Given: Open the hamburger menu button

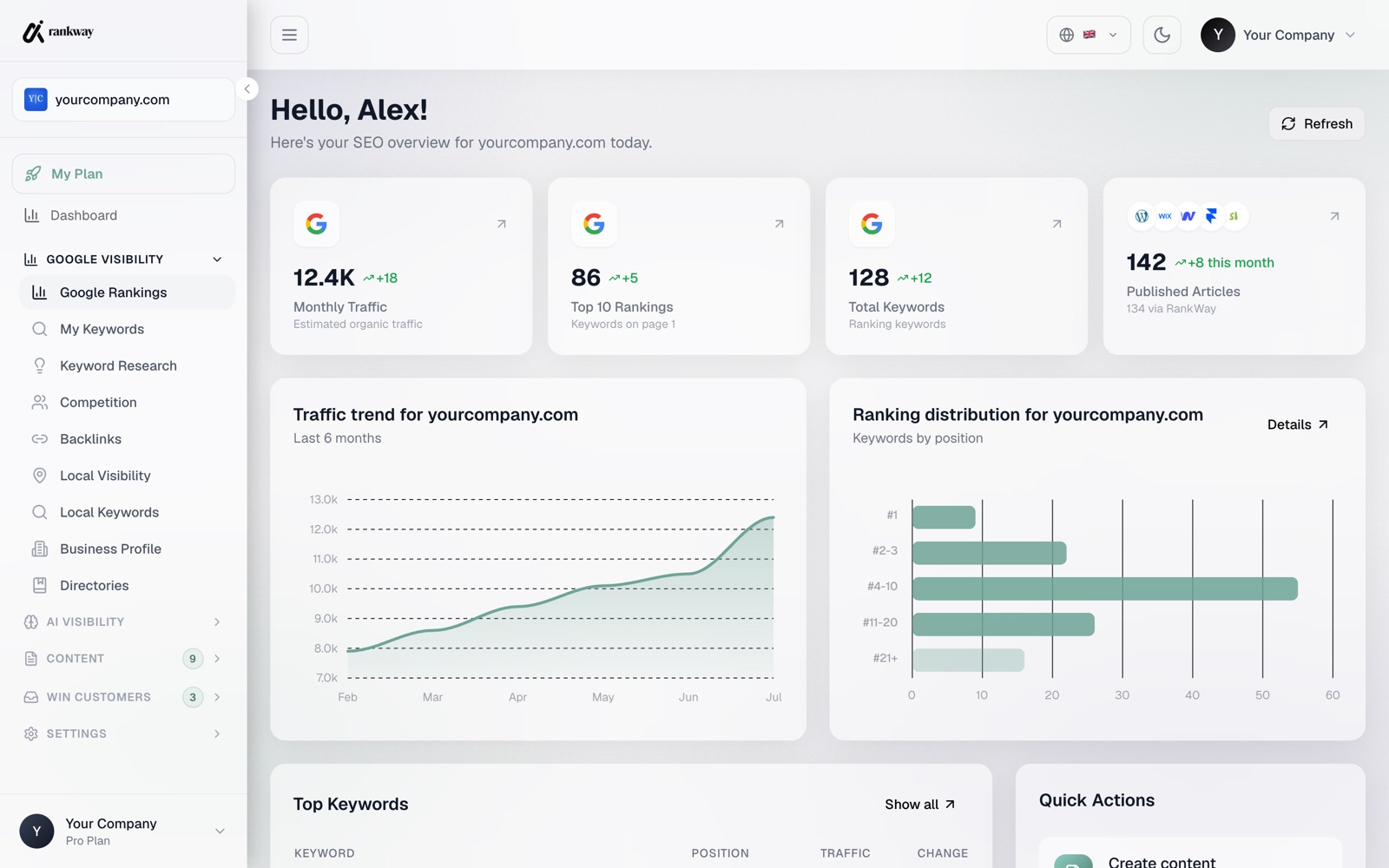Looking at the screenshot, I should (289, 35).
